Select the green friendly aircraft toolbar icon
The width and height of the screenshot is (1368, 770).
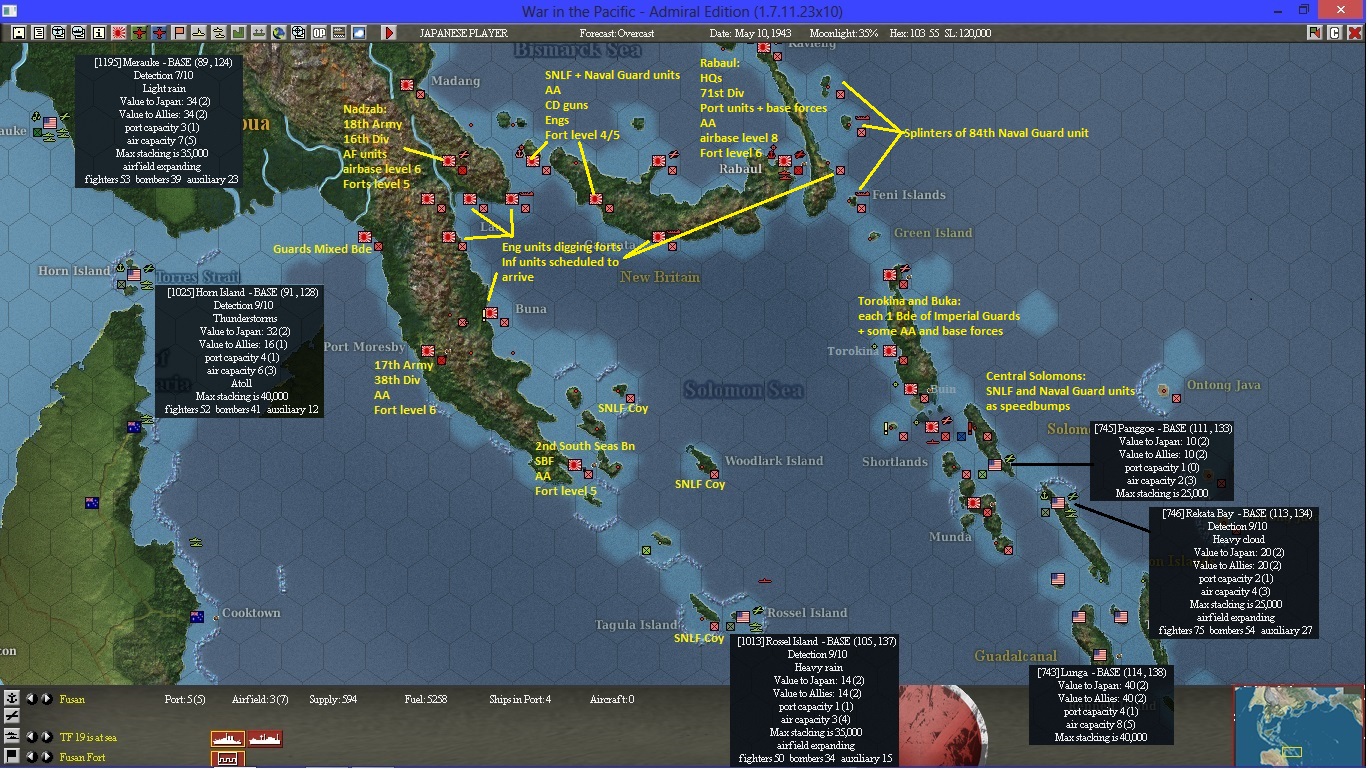tap(138, 32)
